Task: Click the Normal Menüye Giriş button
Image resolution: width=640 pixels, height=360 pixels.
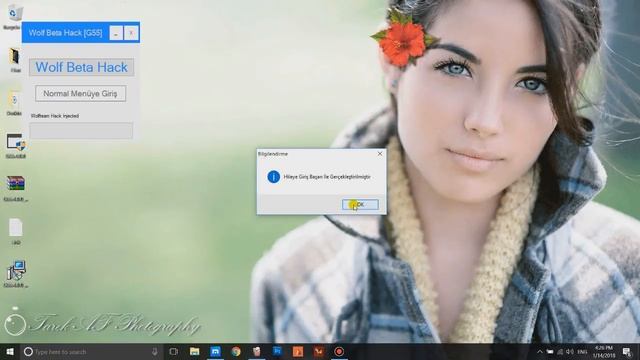Action: coord(80,93)
